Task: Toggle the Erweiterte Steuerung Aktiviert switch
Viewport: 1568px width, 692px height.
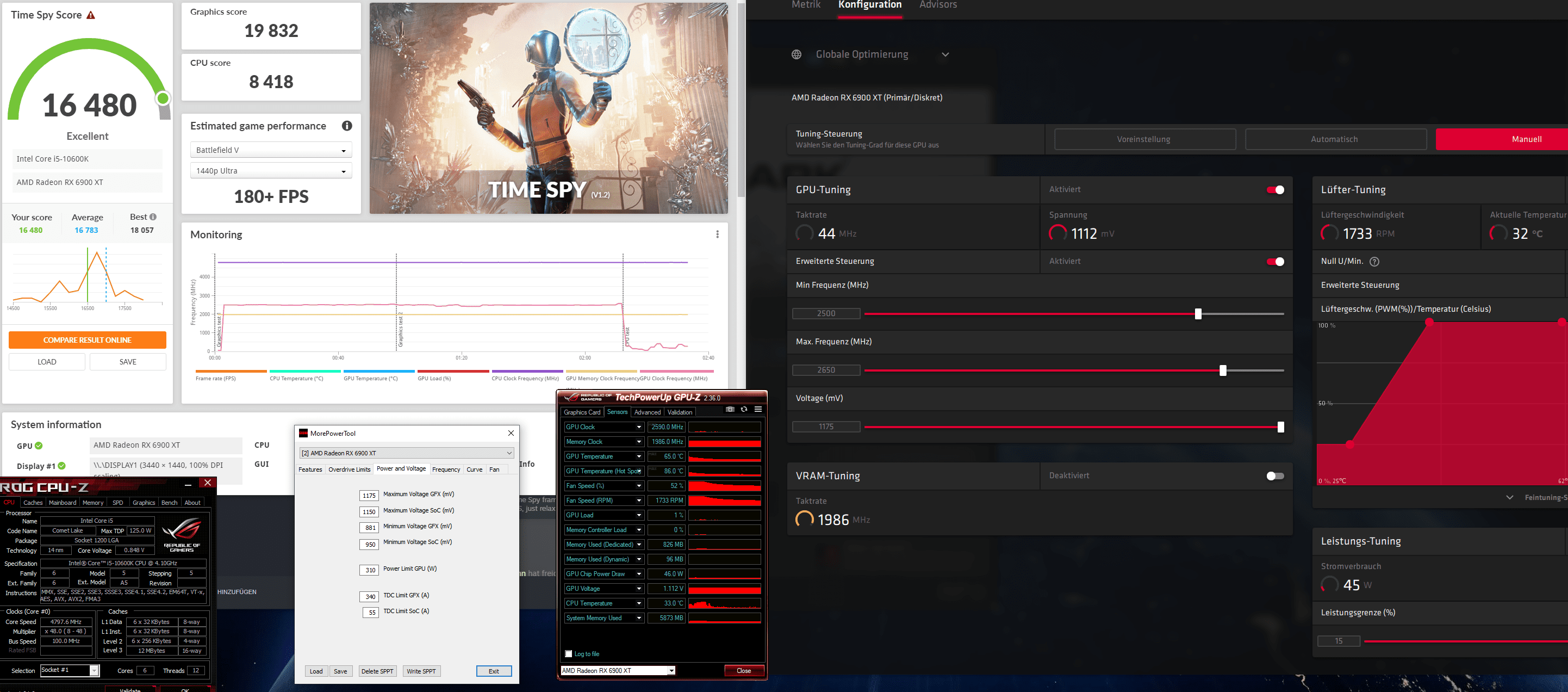Action: [1275, 262]
